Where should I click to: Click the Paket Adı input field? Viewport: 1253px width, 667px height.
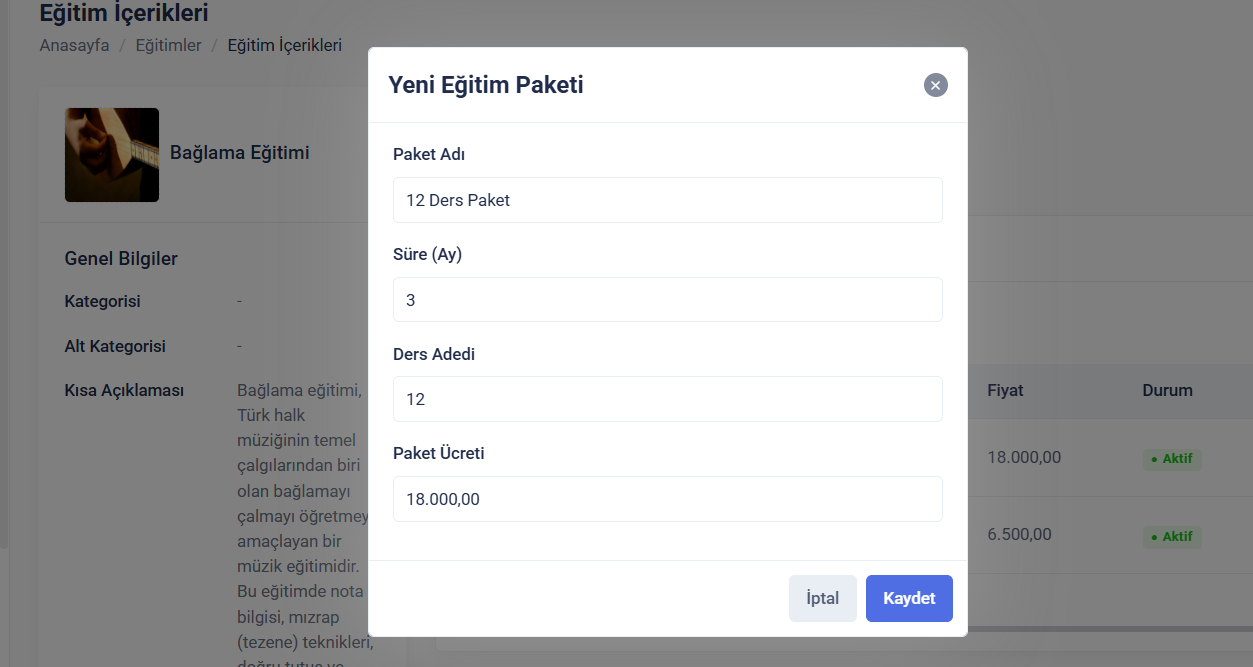pos(667,200)
